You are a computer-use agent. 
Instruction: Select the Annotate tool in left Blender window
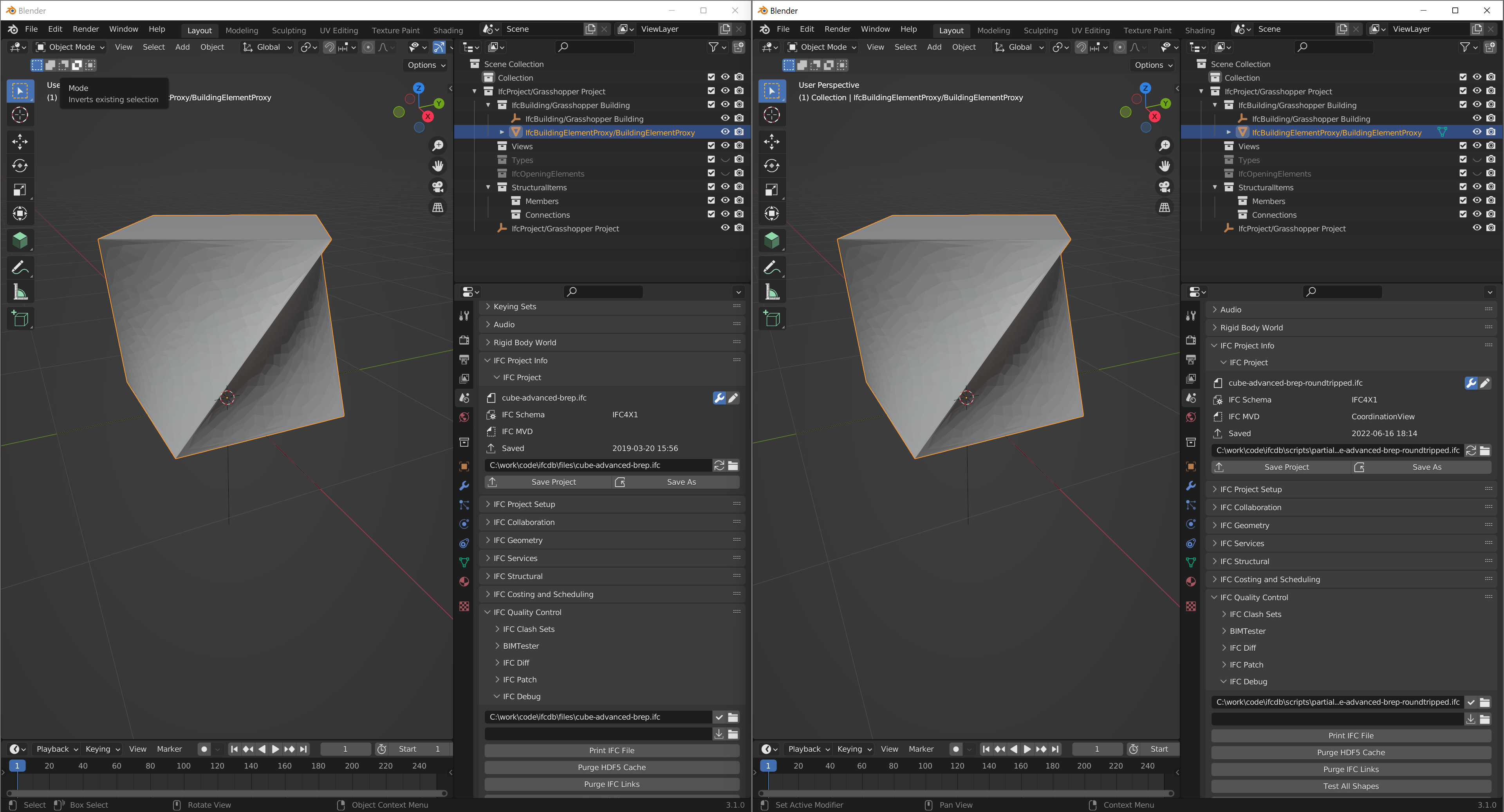(x=20, y=267)
